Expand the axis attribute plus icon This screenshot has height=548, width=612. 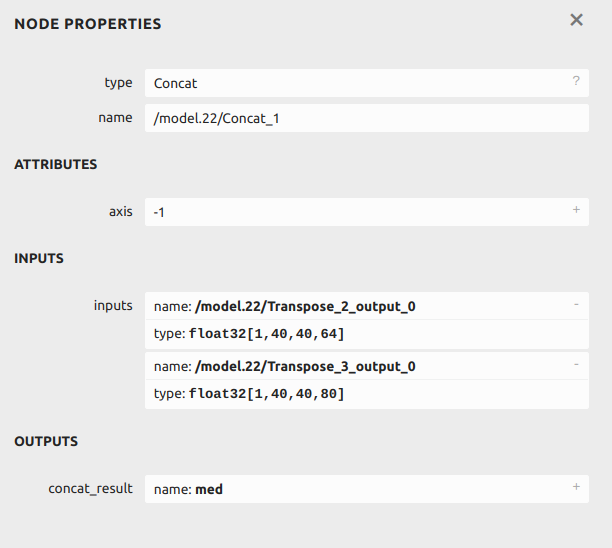(x=576, y=210)
